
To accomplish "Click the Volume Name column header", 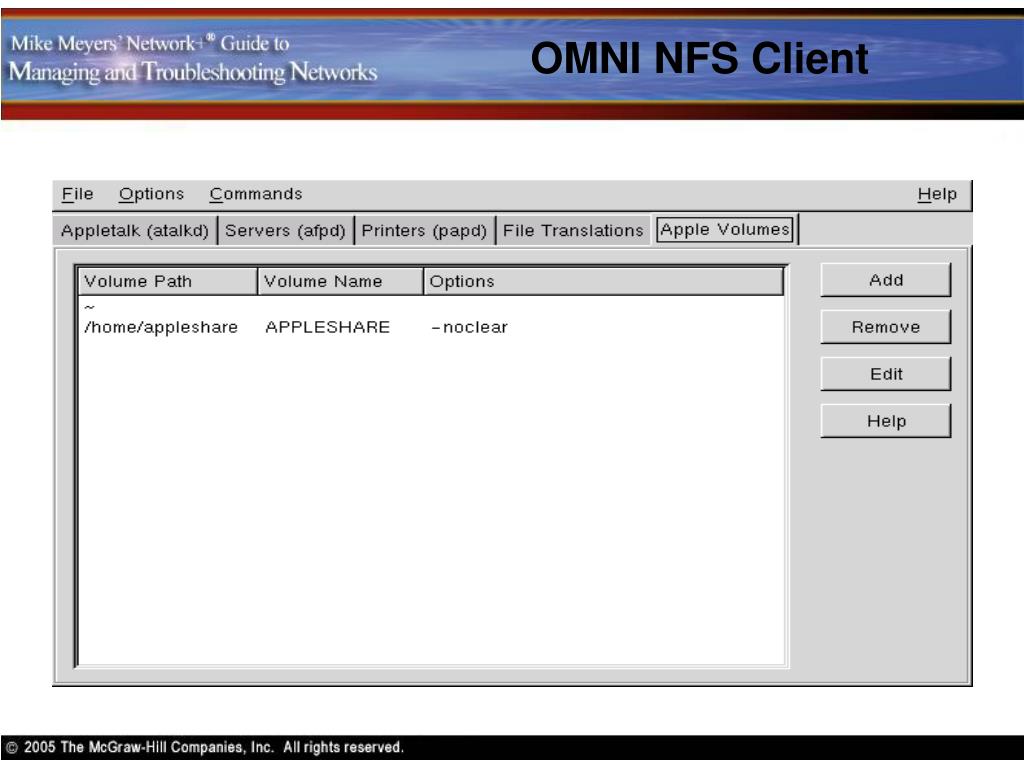I will tap(340, 281).
